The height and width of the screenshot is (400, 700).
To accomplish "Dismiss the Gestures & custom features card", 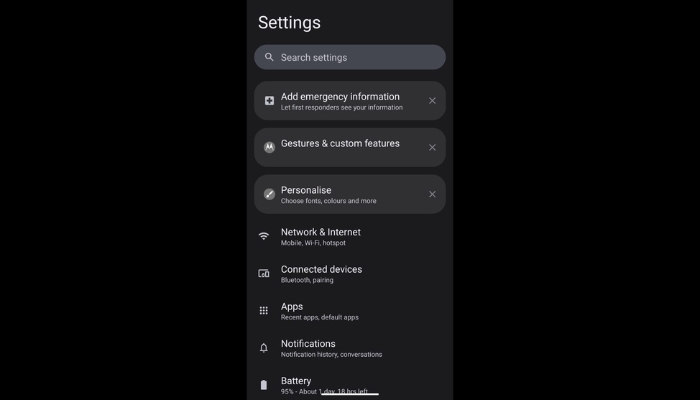I will click(432, 147).
